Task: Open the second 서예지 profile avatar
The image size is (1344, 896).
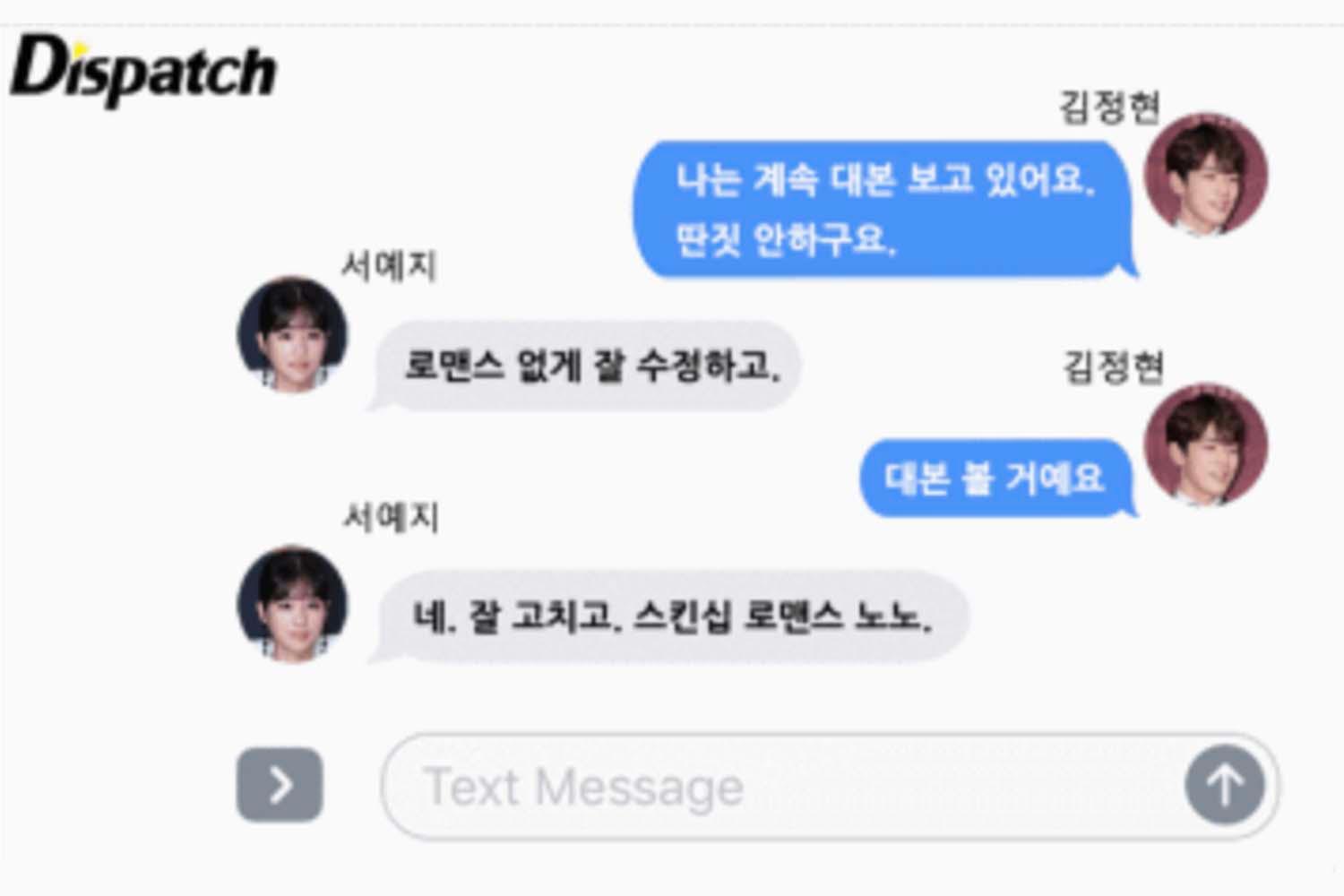Action: tap(292, 604)
